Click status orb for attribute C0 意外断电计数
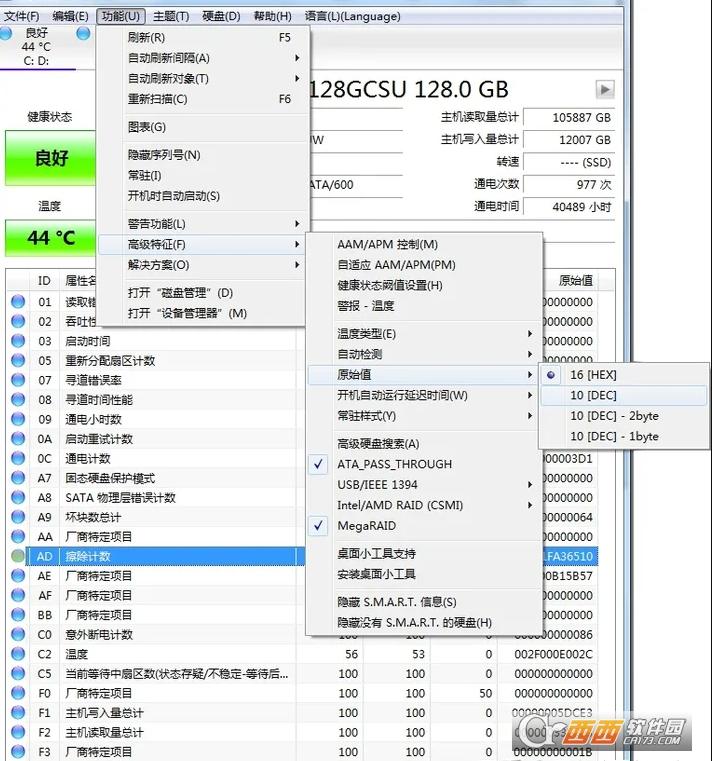 pos(18,634)
